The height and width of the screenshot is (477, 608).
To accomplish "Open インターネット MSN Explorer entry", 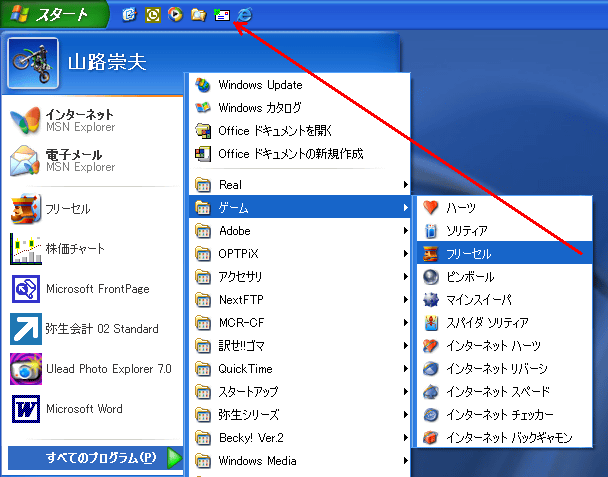I will coord(92,120).
